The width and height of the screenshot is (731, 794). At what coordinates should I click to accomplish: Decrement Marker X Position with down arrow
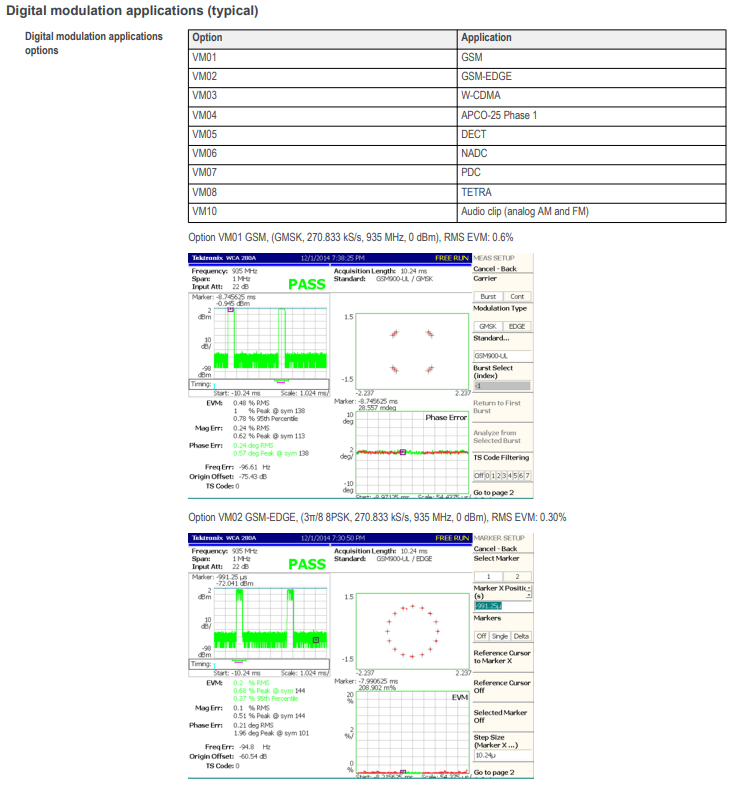point(529,595)
